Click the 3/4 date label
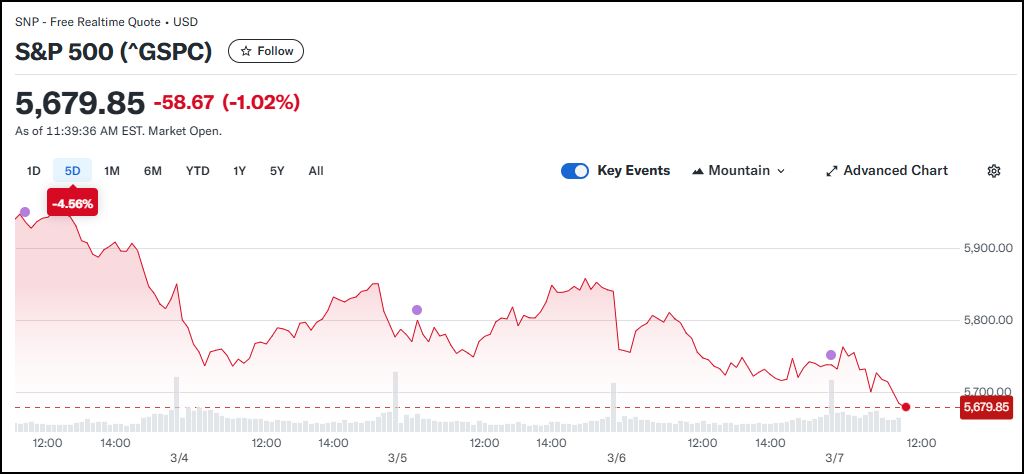This screenshot has height=474, width=1024. [180, 457]
